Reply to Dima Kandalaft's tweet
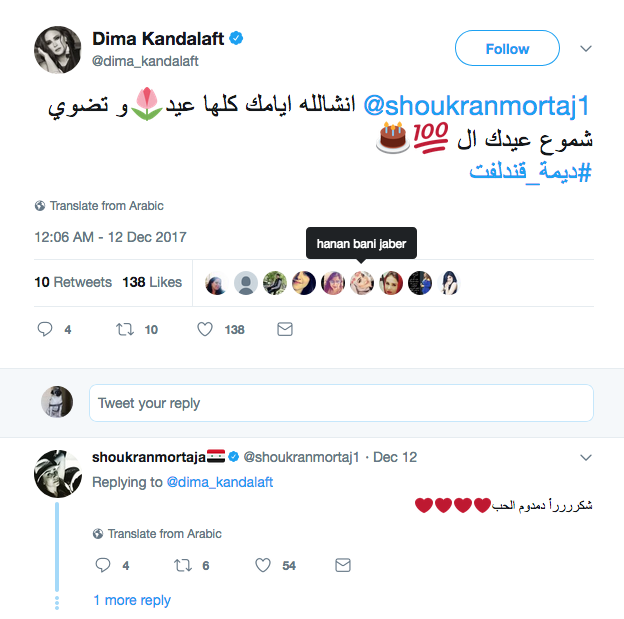The image size is (624, 619). tap(44, 329)
